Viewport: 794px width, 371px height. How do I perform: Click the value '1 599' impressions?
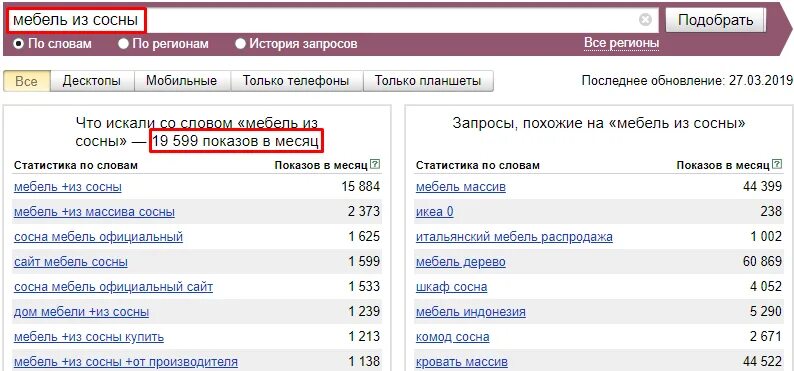(x=364, y=262)
